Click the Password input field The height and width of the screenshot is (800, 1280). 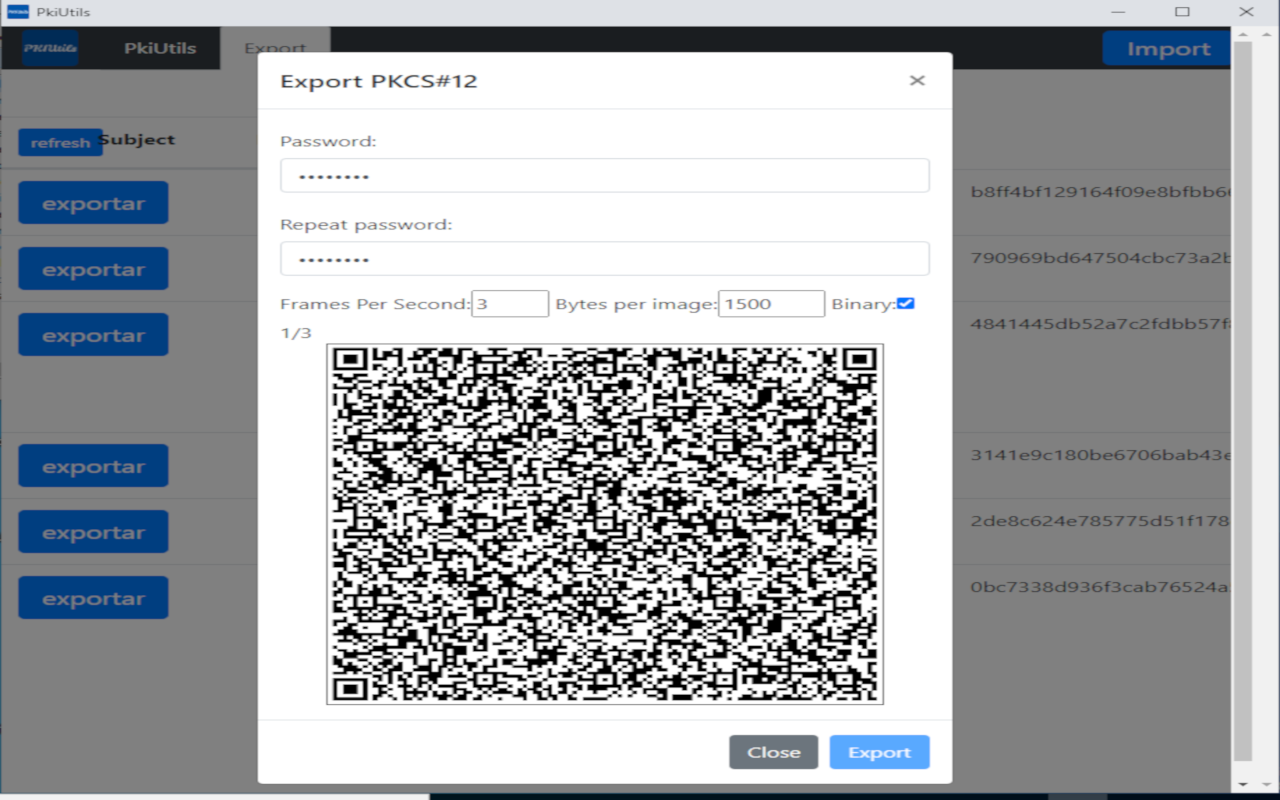604,175
